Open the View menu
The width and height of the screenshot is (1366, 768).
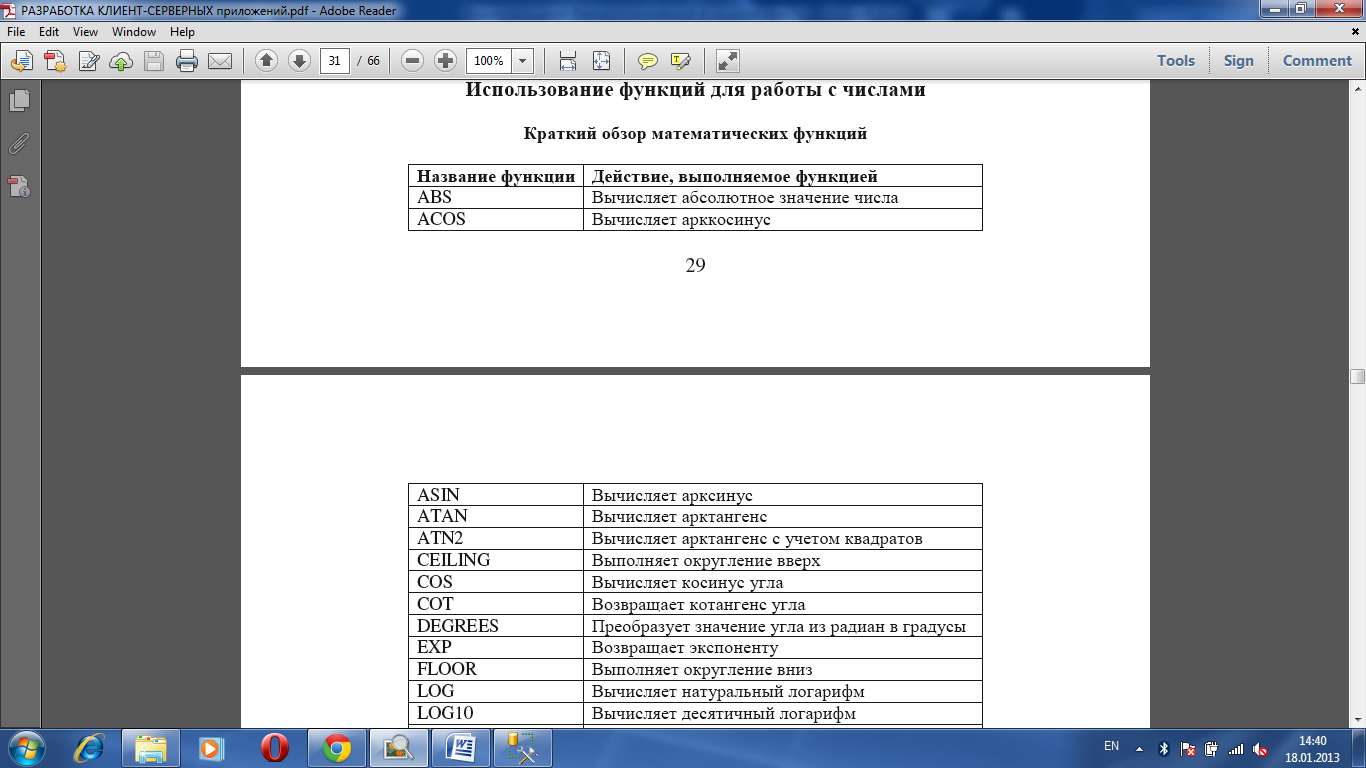click(x=85, y=32)
